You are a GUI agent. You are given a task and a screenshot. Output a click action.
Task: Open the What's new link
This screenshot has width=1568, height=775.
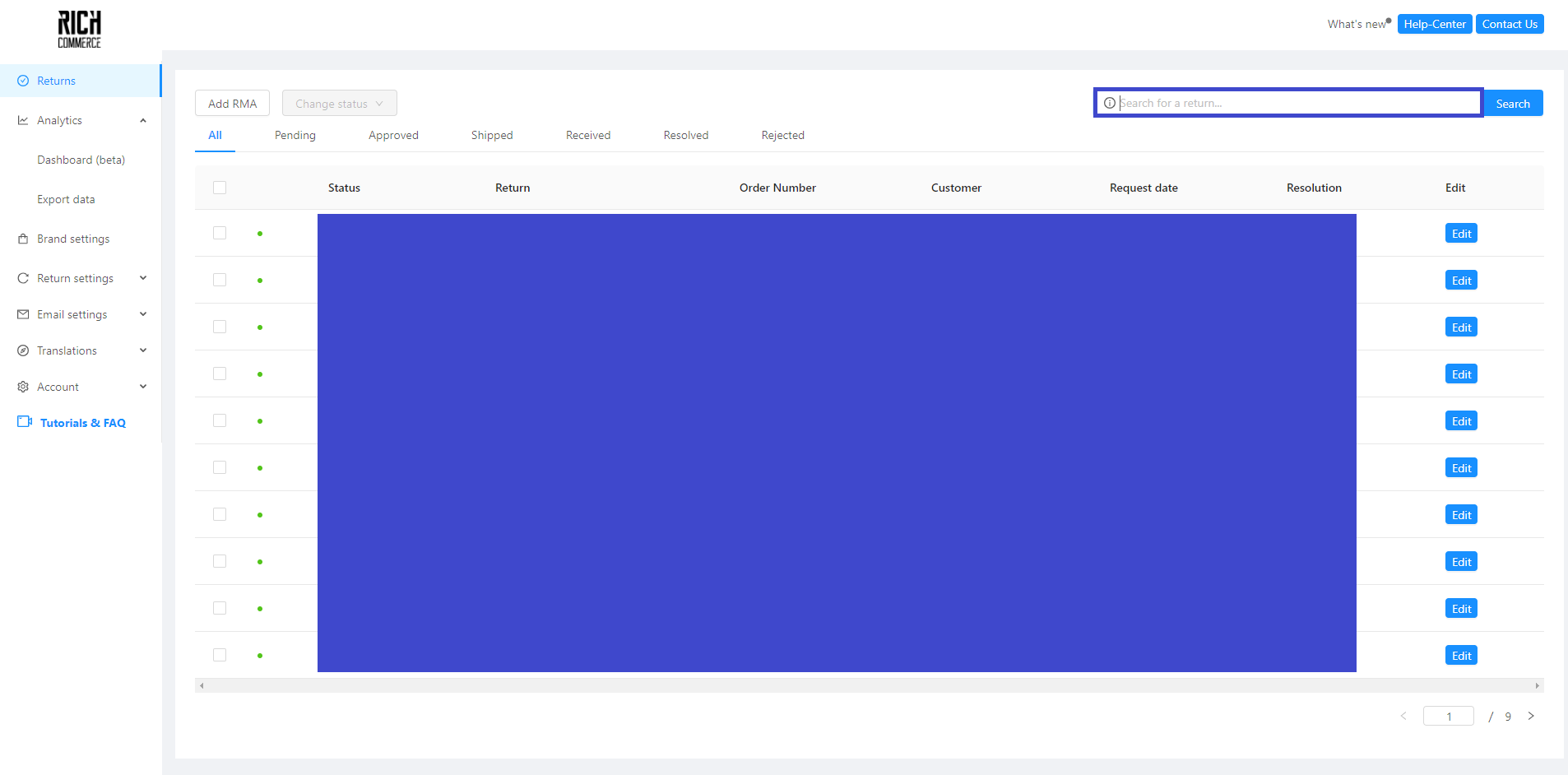(x=1357, y=24)
